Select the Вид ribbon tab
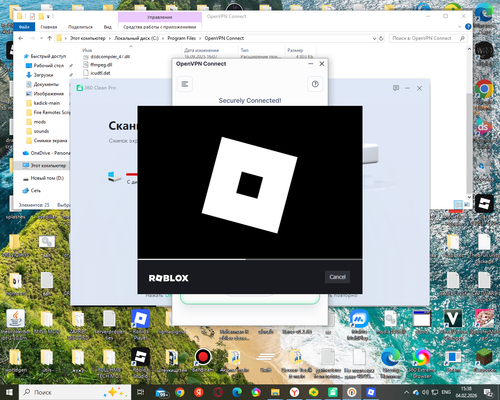 pyautogui.click(x=108, y=27)
